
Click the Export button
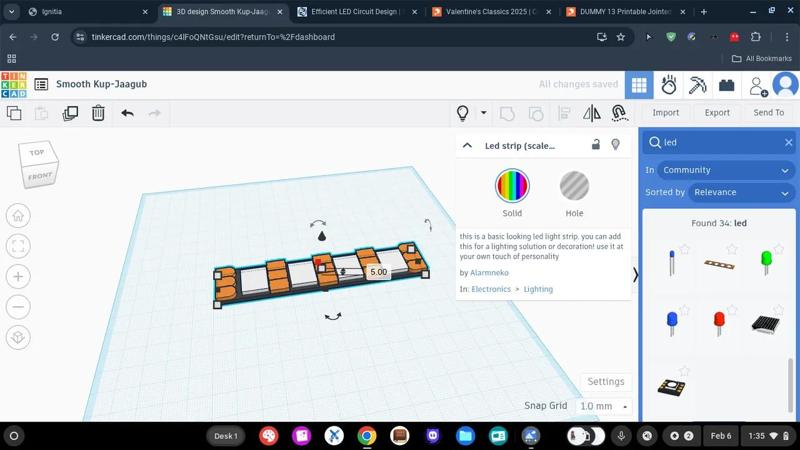[x=717, y=113]
